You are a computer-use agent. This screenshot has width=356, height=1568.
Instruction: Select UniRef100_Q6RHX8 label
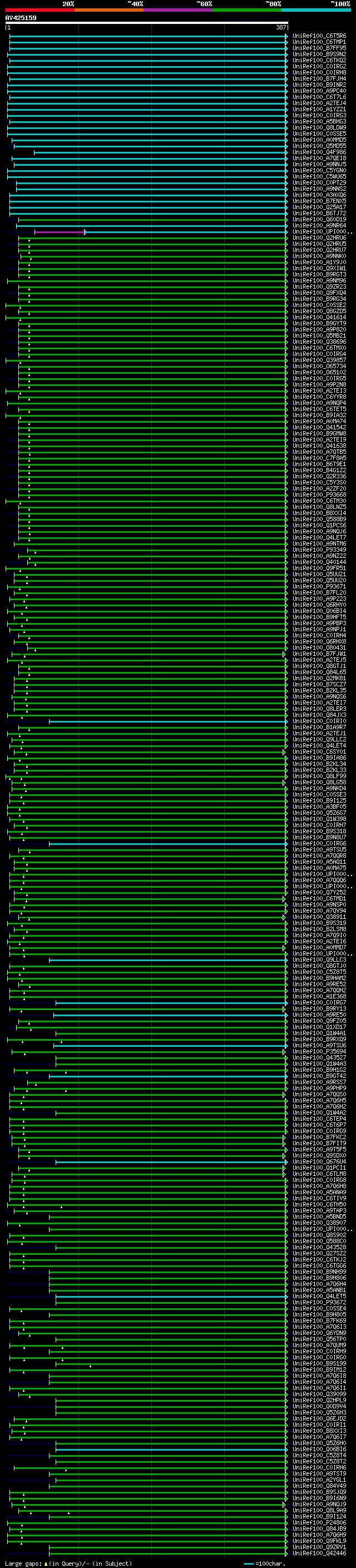tap(319, 641)
